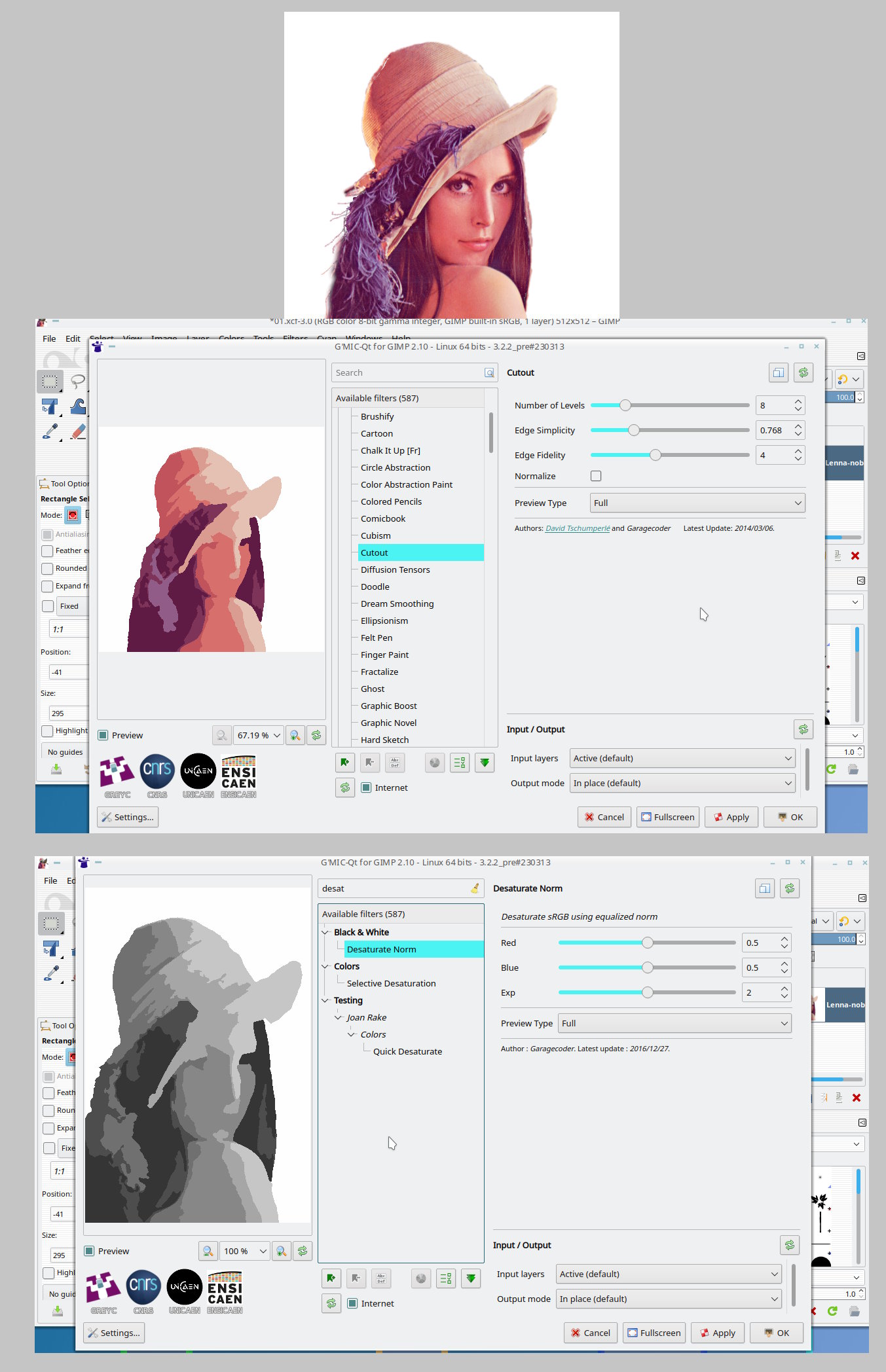The image size is (886, 1372).
Task: Open File menu behind Desaturate Norm dialog
Action: 50,880
